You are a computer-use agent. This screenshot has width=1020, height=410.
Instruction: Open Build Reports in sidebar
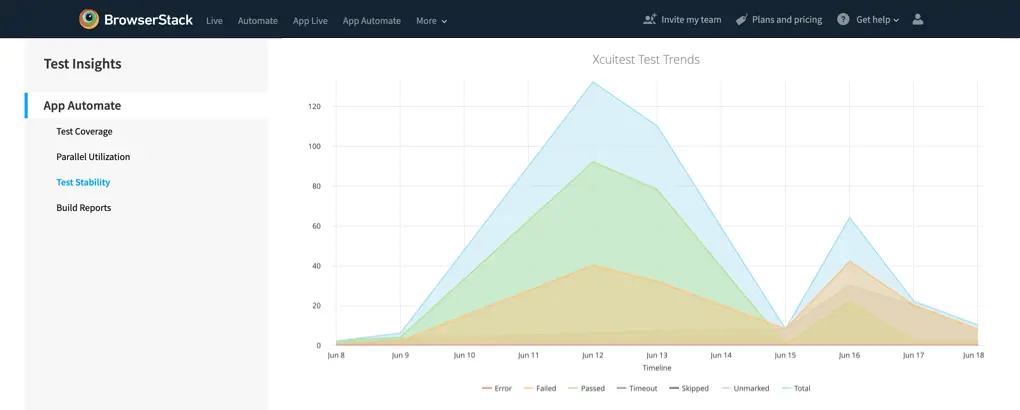pyautogui.click(x=83, y=208)
